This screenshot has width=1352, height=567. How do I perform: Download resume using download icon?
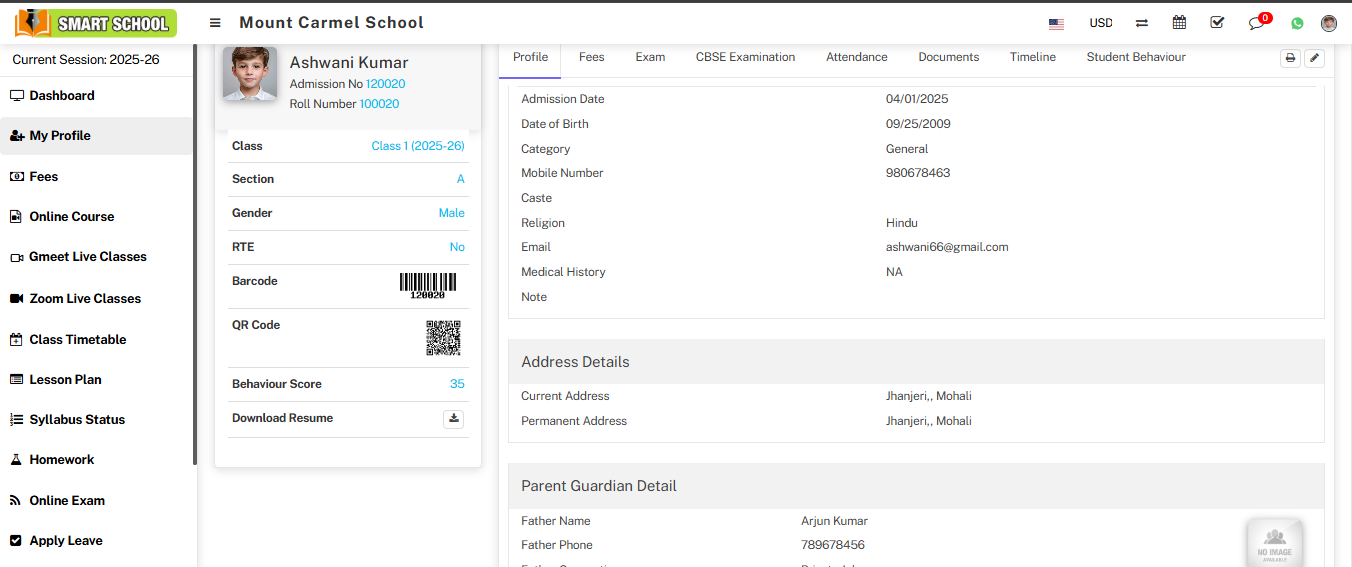coord(454,419)
